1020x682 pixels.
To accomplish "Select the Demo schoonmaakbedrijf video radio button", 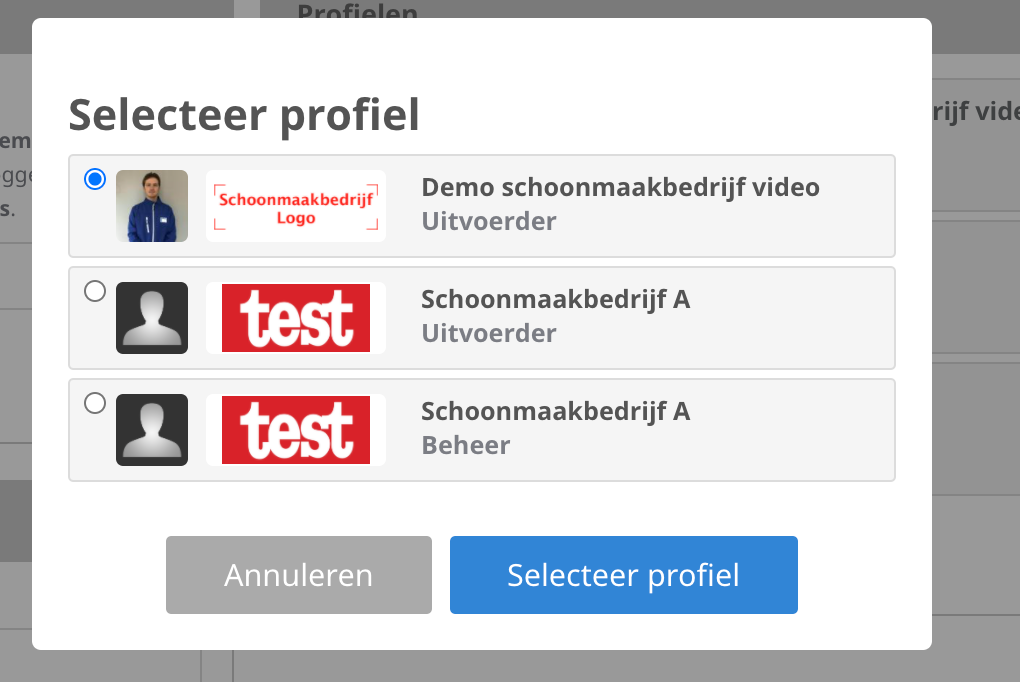I will point(95,180).
